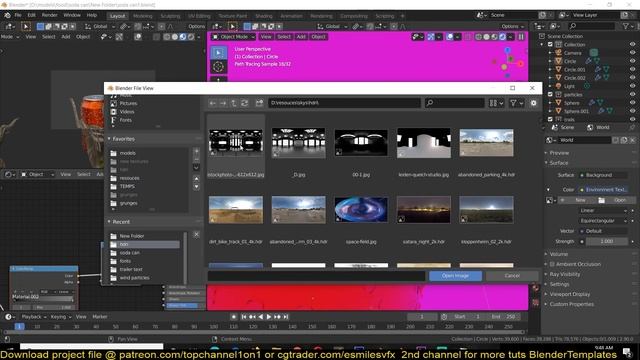Jump to the timeline's first frame
Image resolution: width=640 pixels, height=360 pixels.
[244, 317]
